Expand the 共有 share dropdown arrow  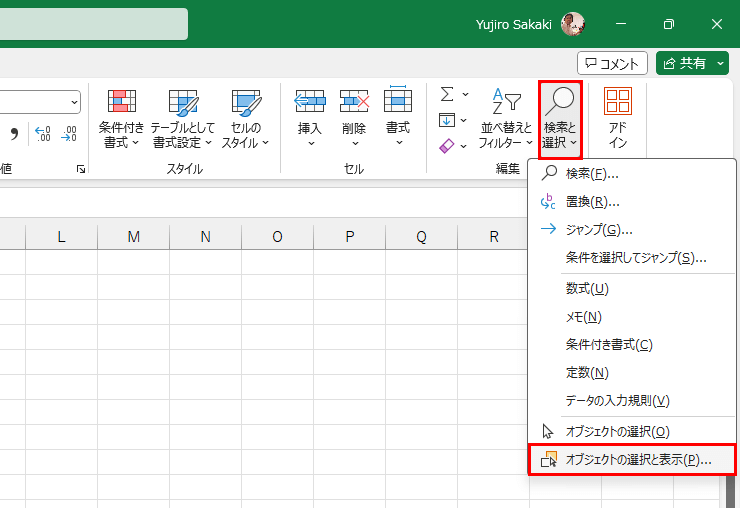click(x=720, y=63)
